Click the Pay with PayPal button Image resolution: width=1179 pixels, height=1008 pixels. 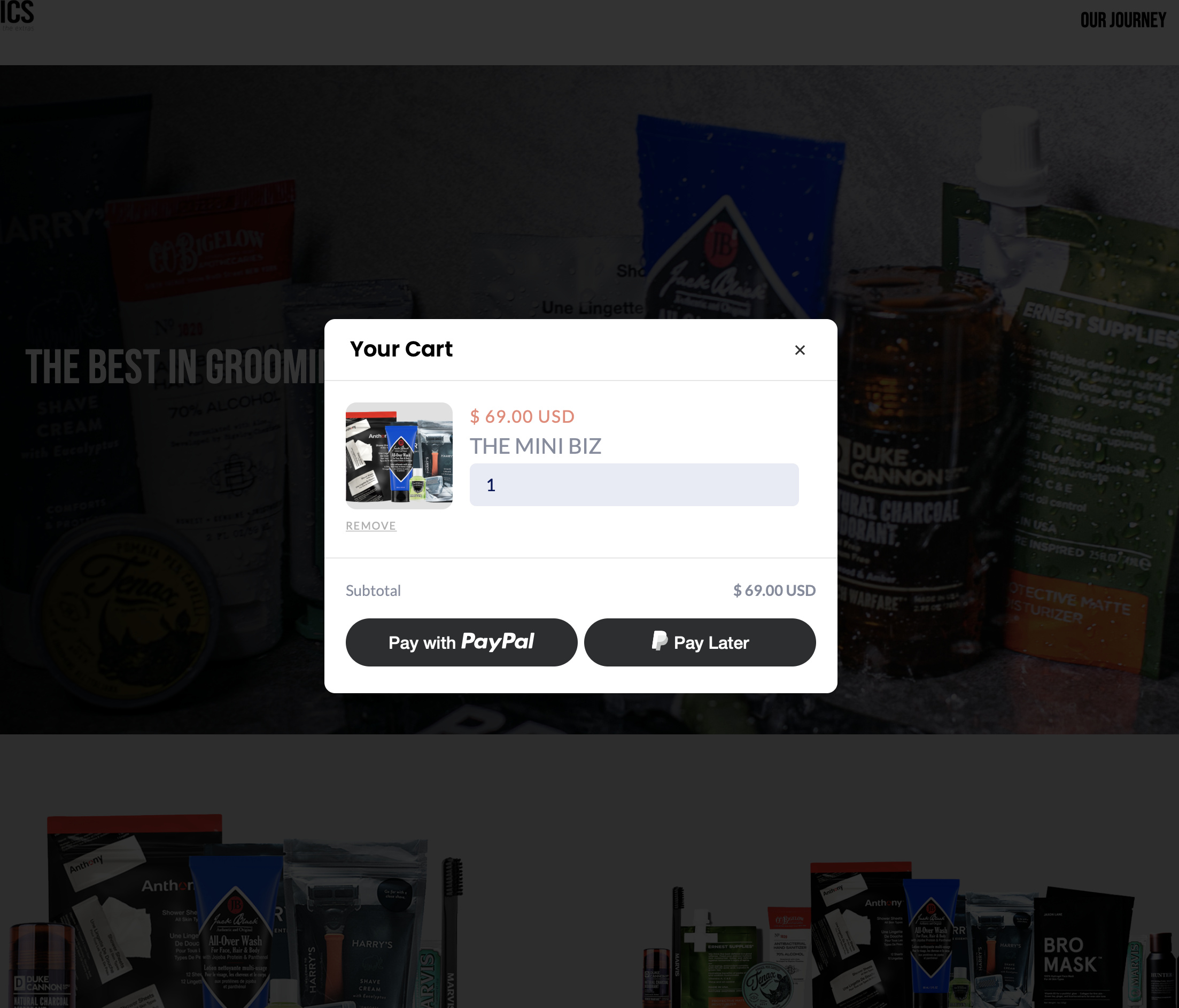click(461, 642)
